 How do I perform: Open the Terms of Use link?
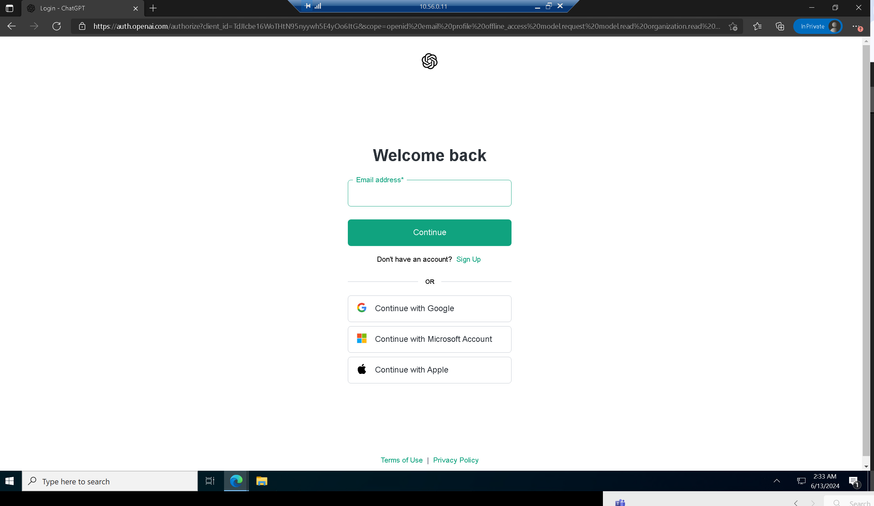(401, 460)
